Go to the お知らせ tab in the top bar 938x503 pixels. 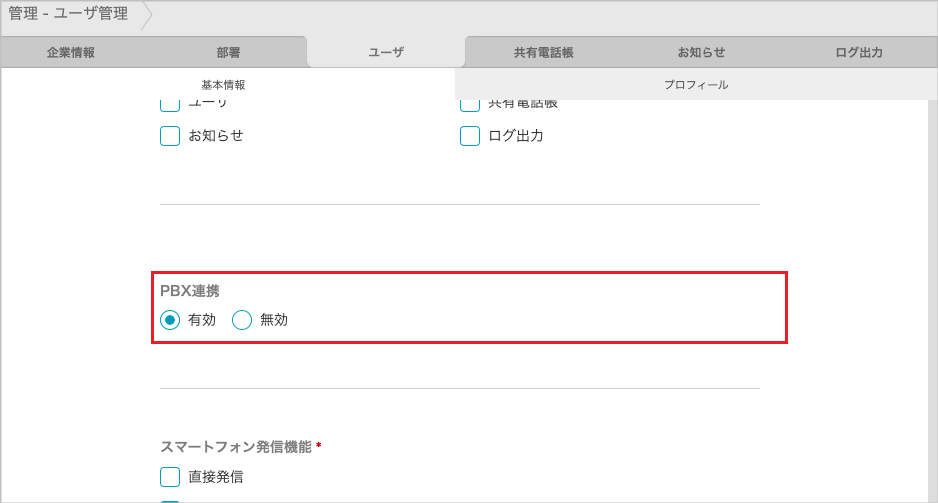pyautogui.click(x=701, y=53)
